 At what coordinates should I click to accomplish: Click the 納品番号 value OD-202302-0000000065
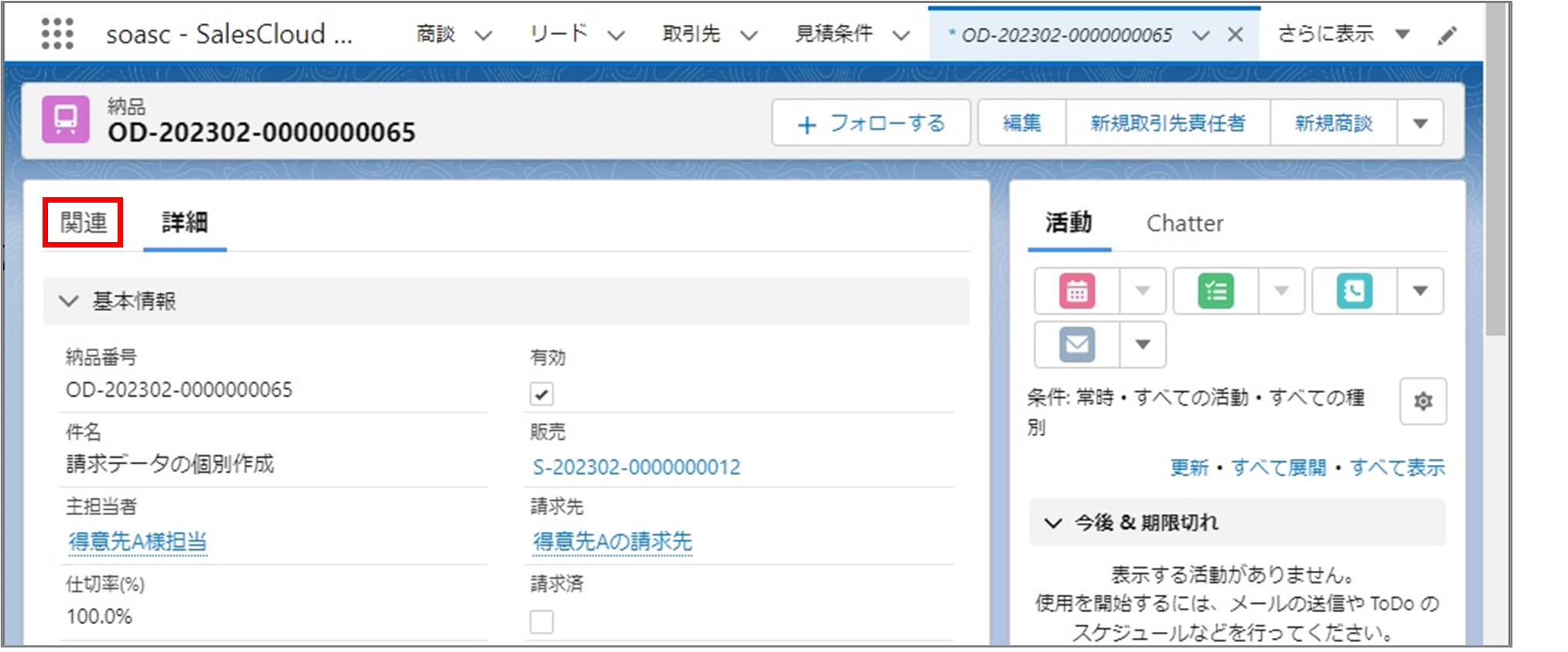pos(179,389)
